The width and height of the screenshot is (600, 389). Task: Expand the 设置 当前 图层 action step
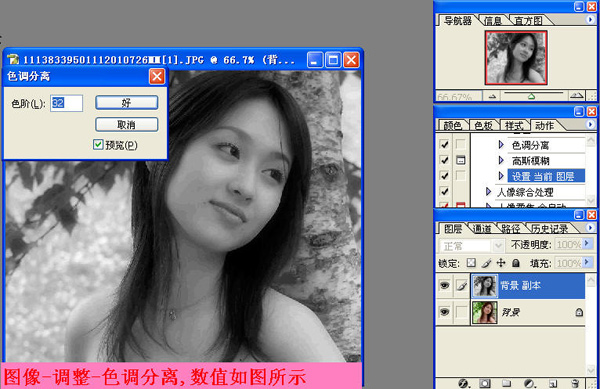pos(501,176)
